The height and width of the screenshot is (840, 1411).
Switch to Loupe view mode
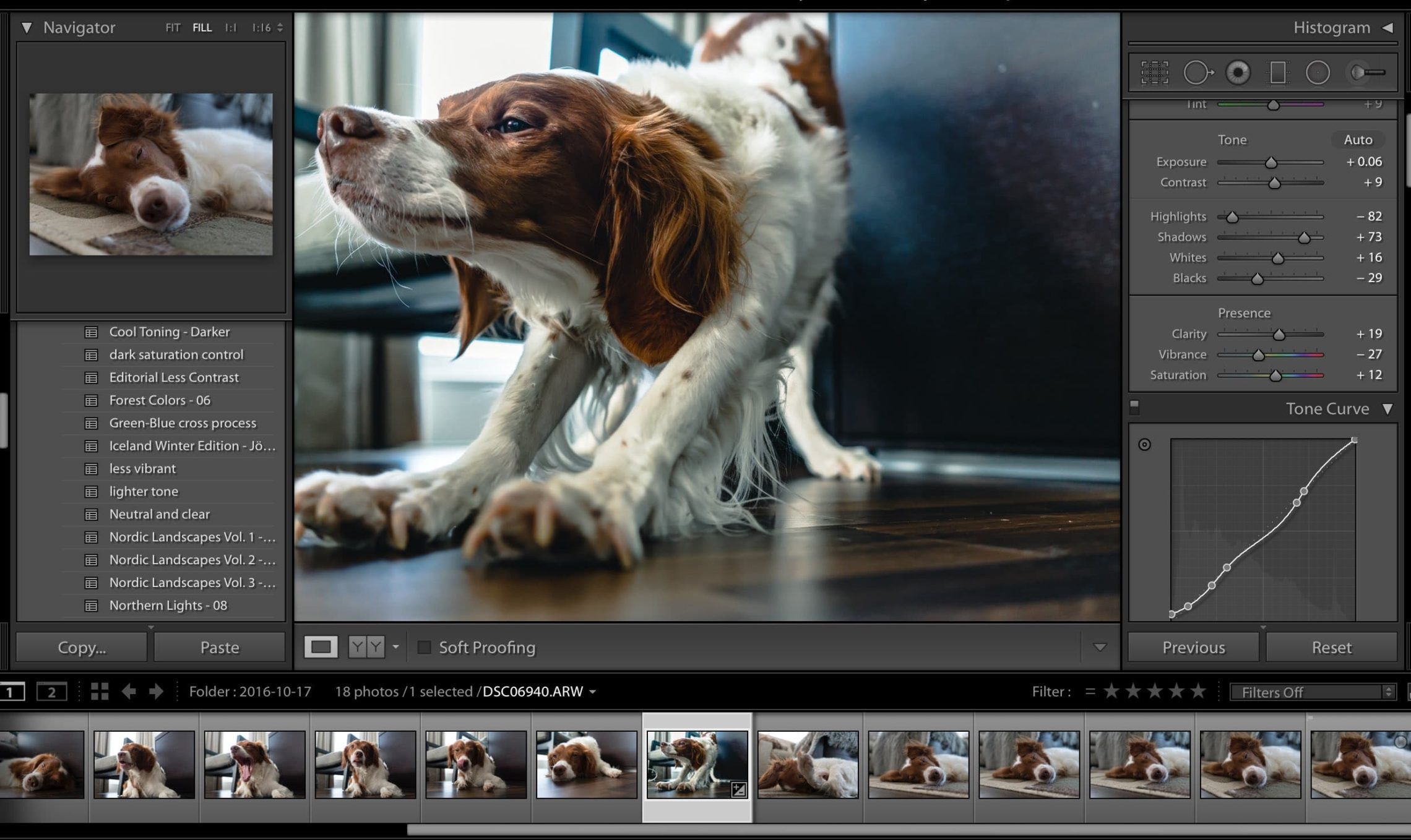[x=321, y=647]
